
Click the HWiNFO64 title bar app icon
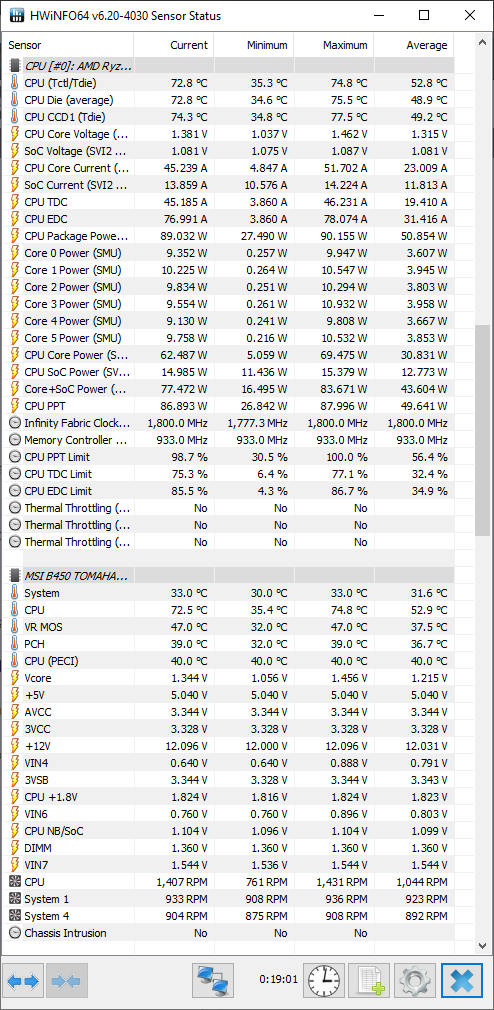pos(16,15)
